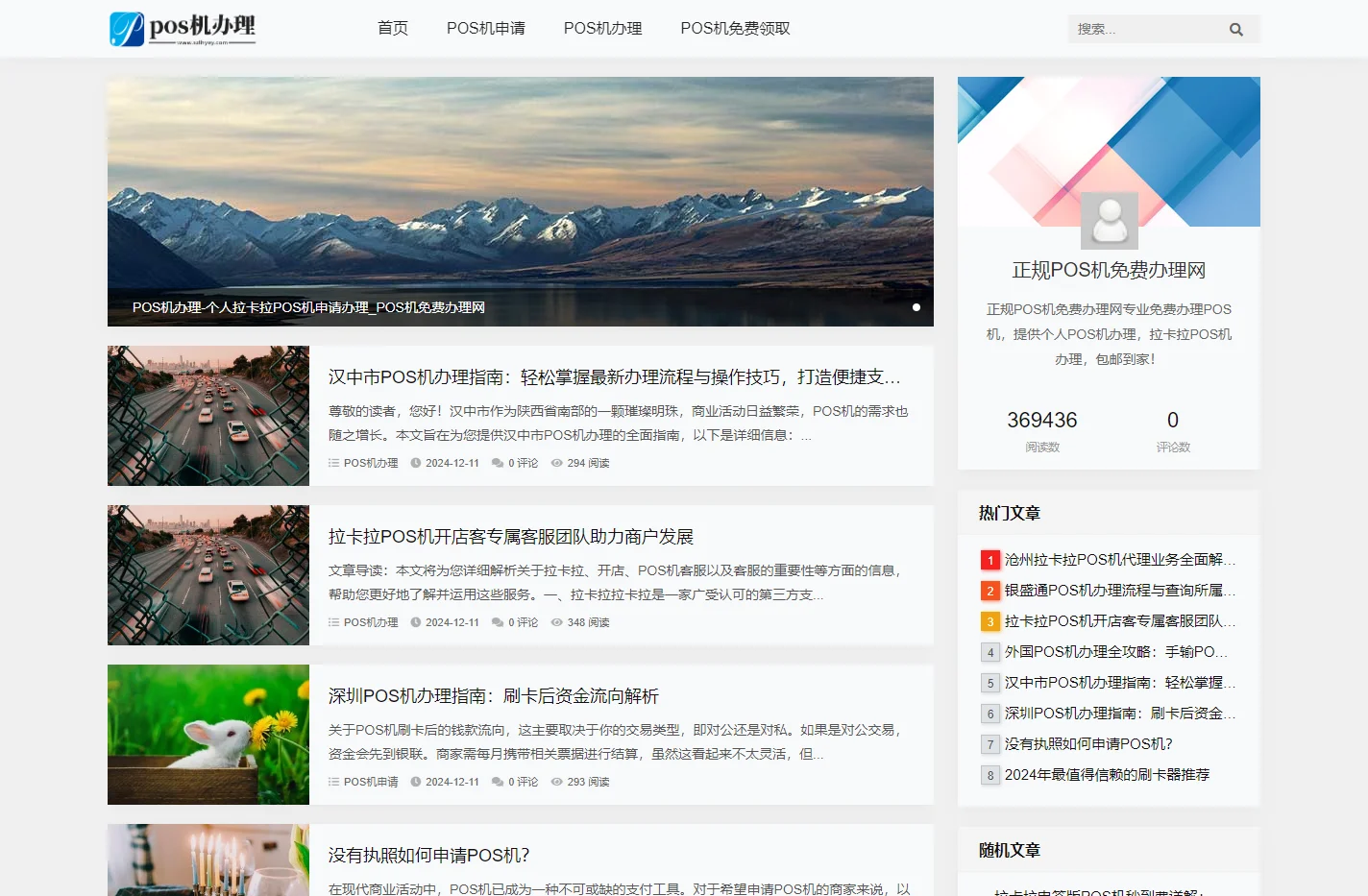This screenshot has height=896, width=1368.
Task: Select the banner slide indicator dot
Action: pyautogui.click(x=916, y=307)
